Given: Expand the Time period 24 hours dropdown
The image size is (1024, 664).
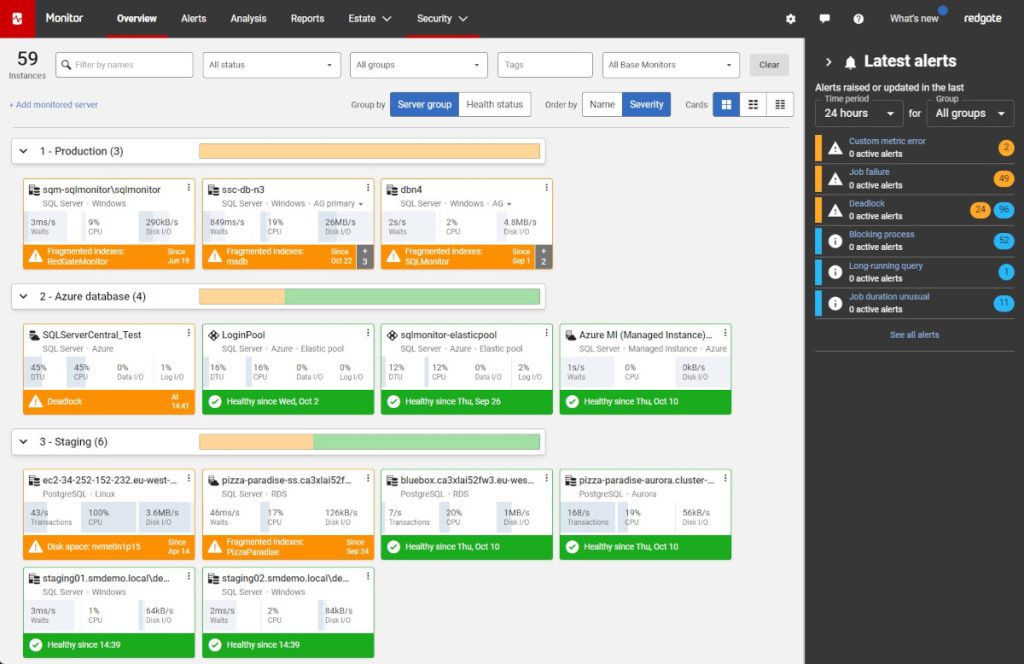Looking at the screenshot, I should click(x=859, y=113).
